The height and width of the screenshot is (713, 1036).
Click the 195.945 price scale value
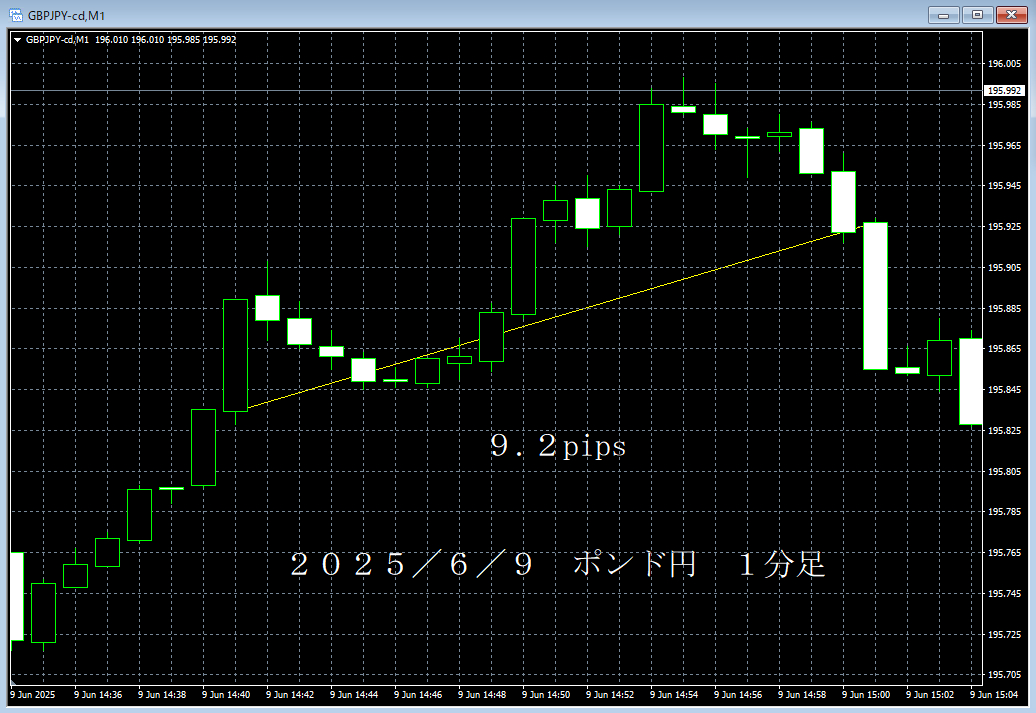click(x=1004, y=186)
